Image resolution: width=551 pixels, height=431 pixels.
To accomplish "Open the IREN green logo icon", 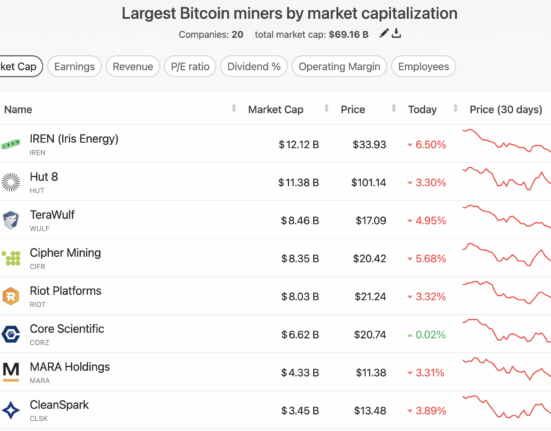I will 11,144.
